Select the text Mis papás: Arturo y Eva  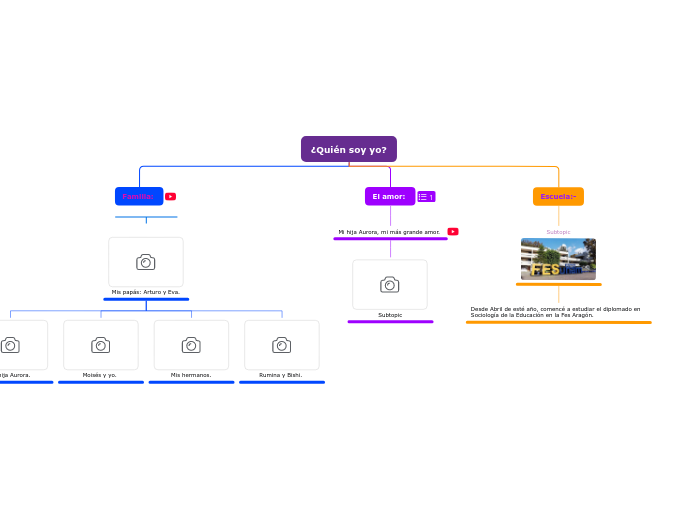pos(146,292)
